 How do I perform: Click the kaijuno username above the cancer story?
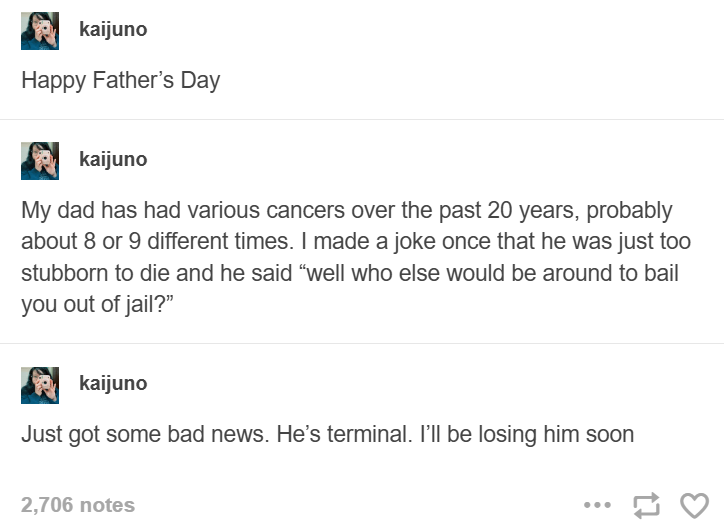(x=113, y=160)
